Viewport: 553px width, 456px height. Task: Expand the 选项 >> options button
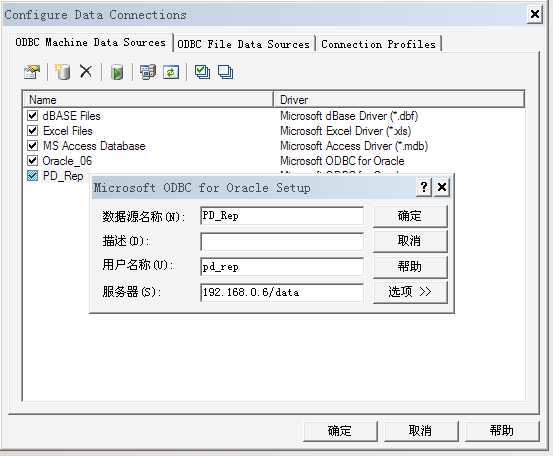410,292
